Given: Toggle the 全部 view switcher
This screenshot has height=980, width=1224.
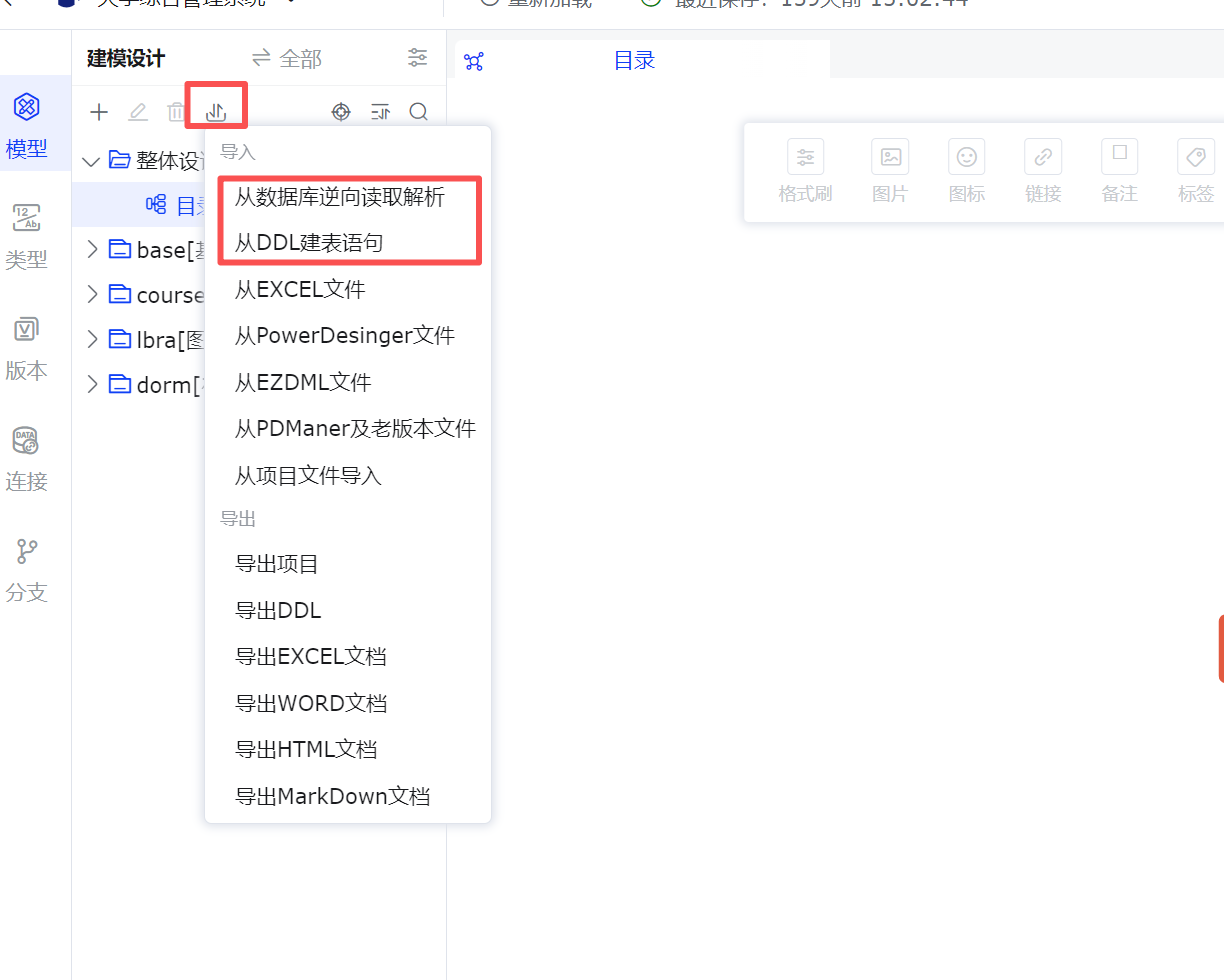Looking at the screenshot, I should 287,59.
